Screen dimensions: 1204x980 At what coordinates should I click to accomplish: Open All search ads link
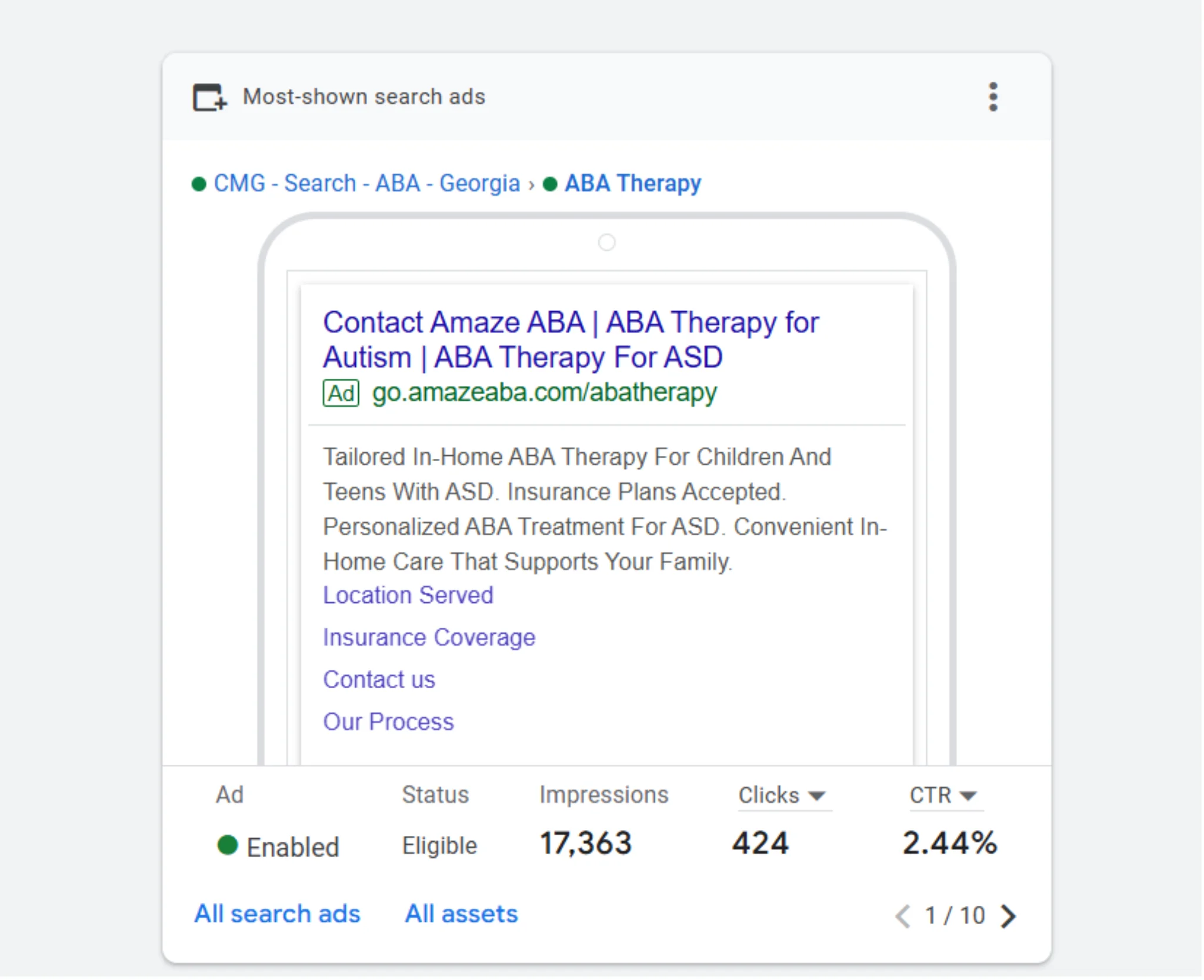coord(277,914)
